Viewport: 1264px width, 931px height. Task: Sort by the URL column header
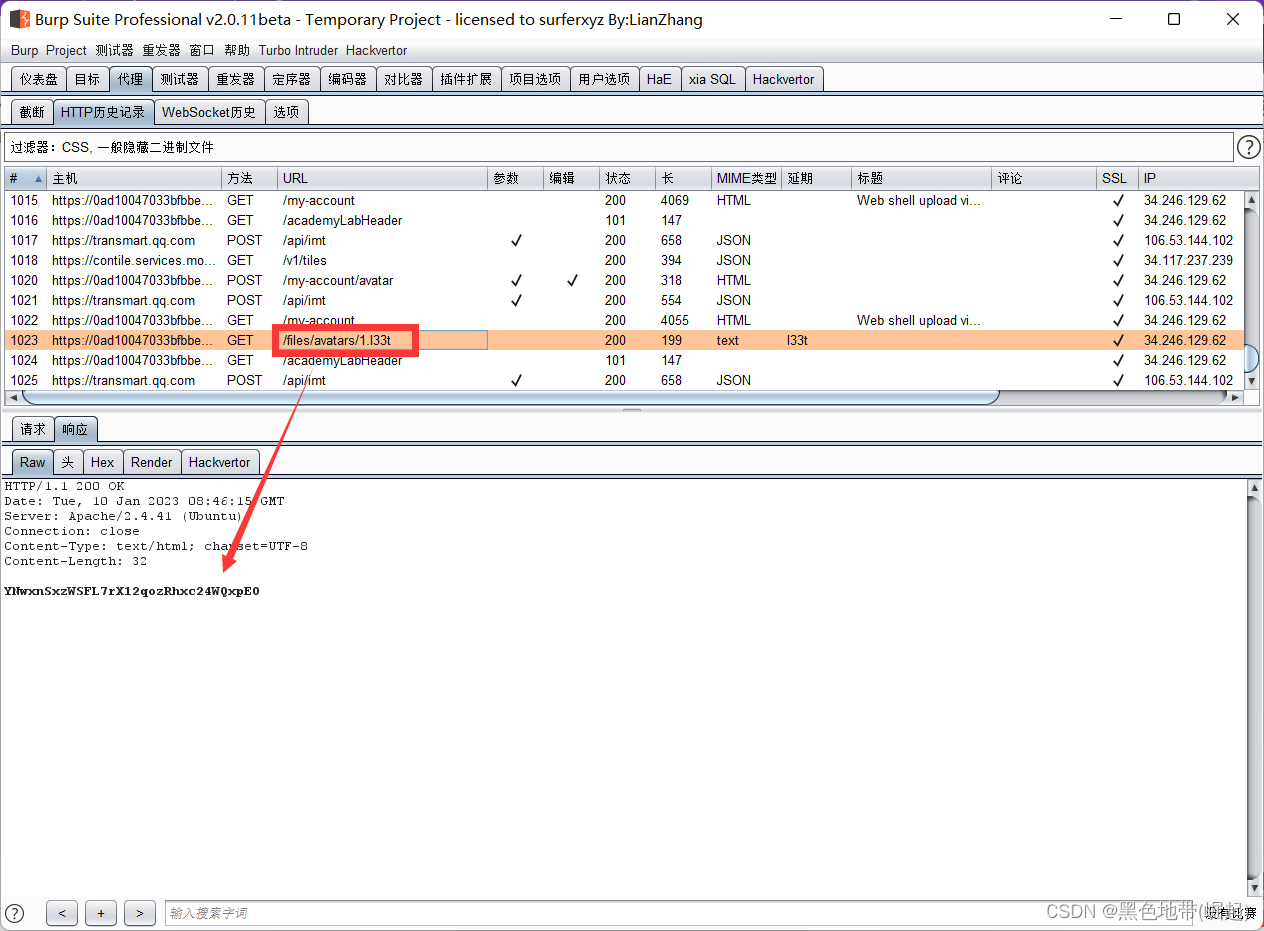382,178
